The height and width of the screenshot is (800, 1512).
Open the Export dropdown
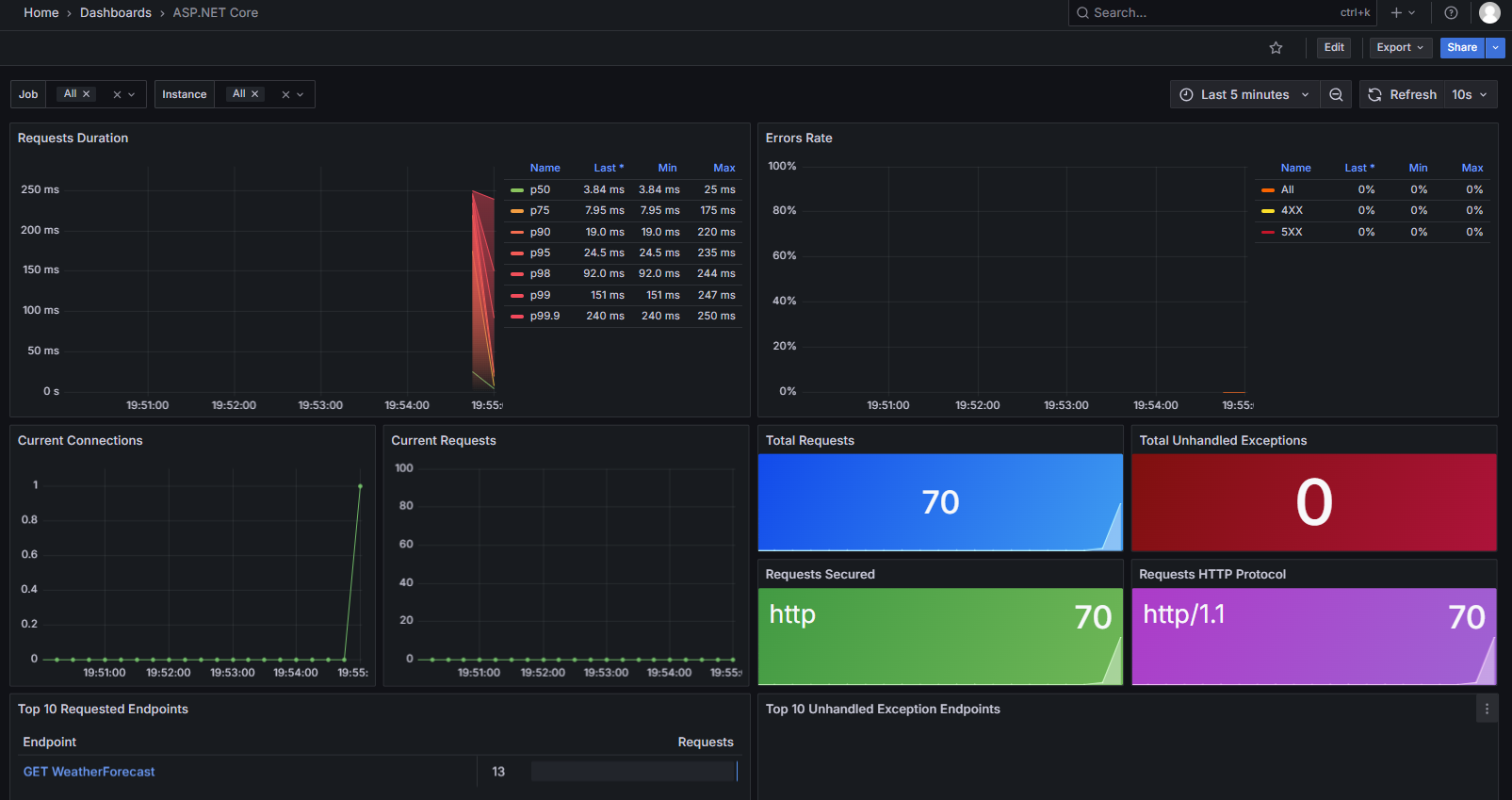click(1400, 48)
